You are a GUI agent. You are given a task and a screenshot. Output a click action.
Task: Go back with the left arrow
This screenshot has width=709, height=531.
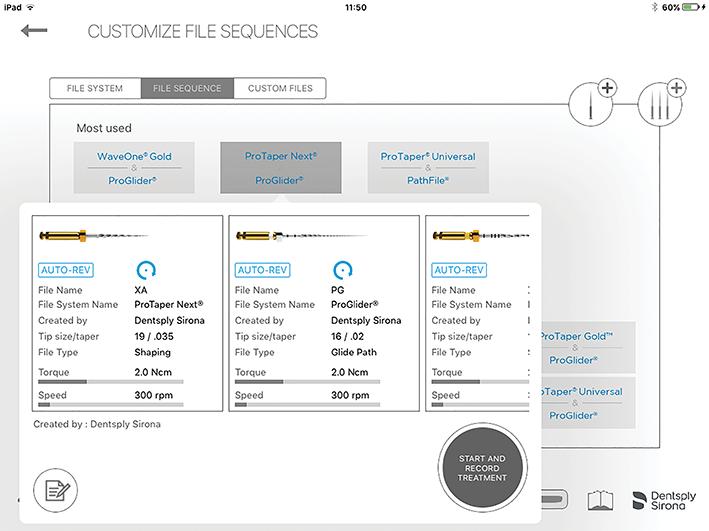34,31
